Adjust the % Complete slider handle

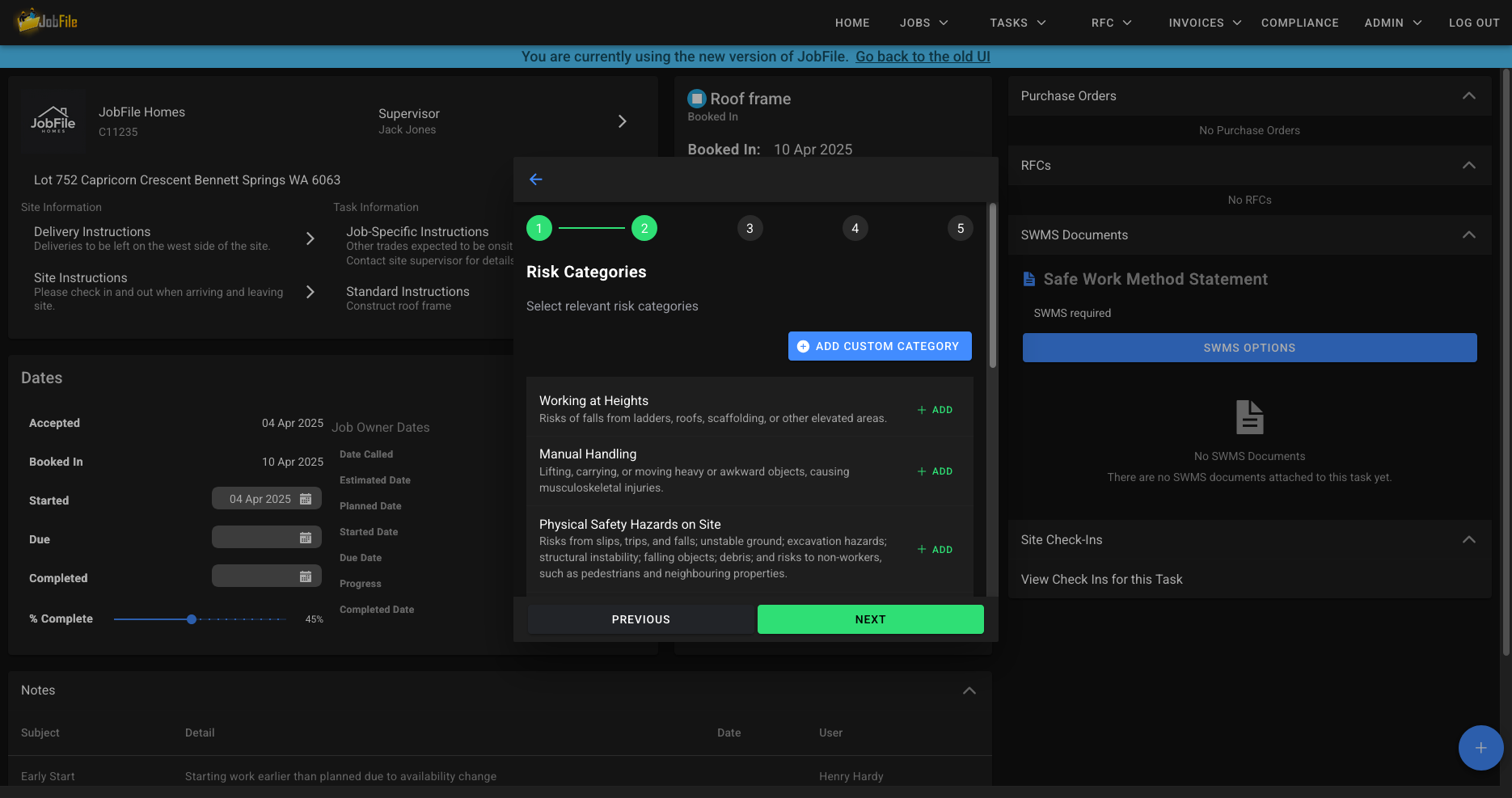(x=192, y=619)
